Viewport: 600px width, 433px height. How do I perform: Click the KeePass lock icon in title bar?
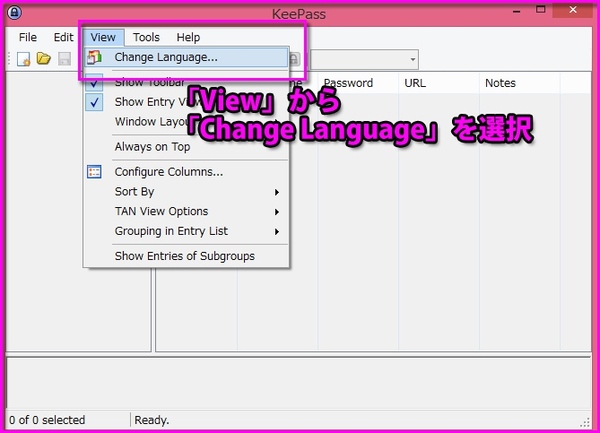click(15, 13)
